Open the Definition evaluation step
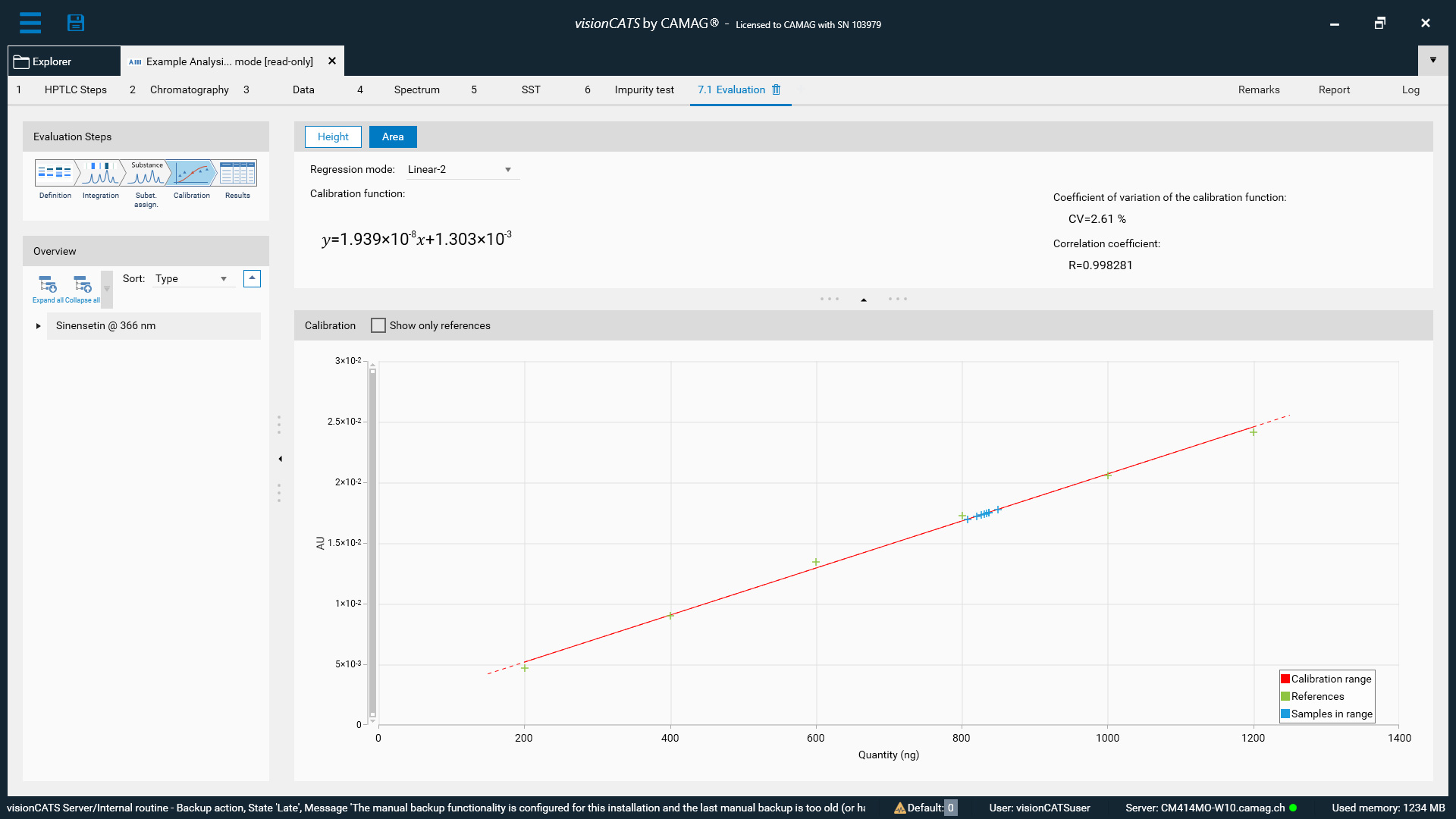Viewport: 1456px width, 819px height. pyautogui.click(x=54, y=173)
